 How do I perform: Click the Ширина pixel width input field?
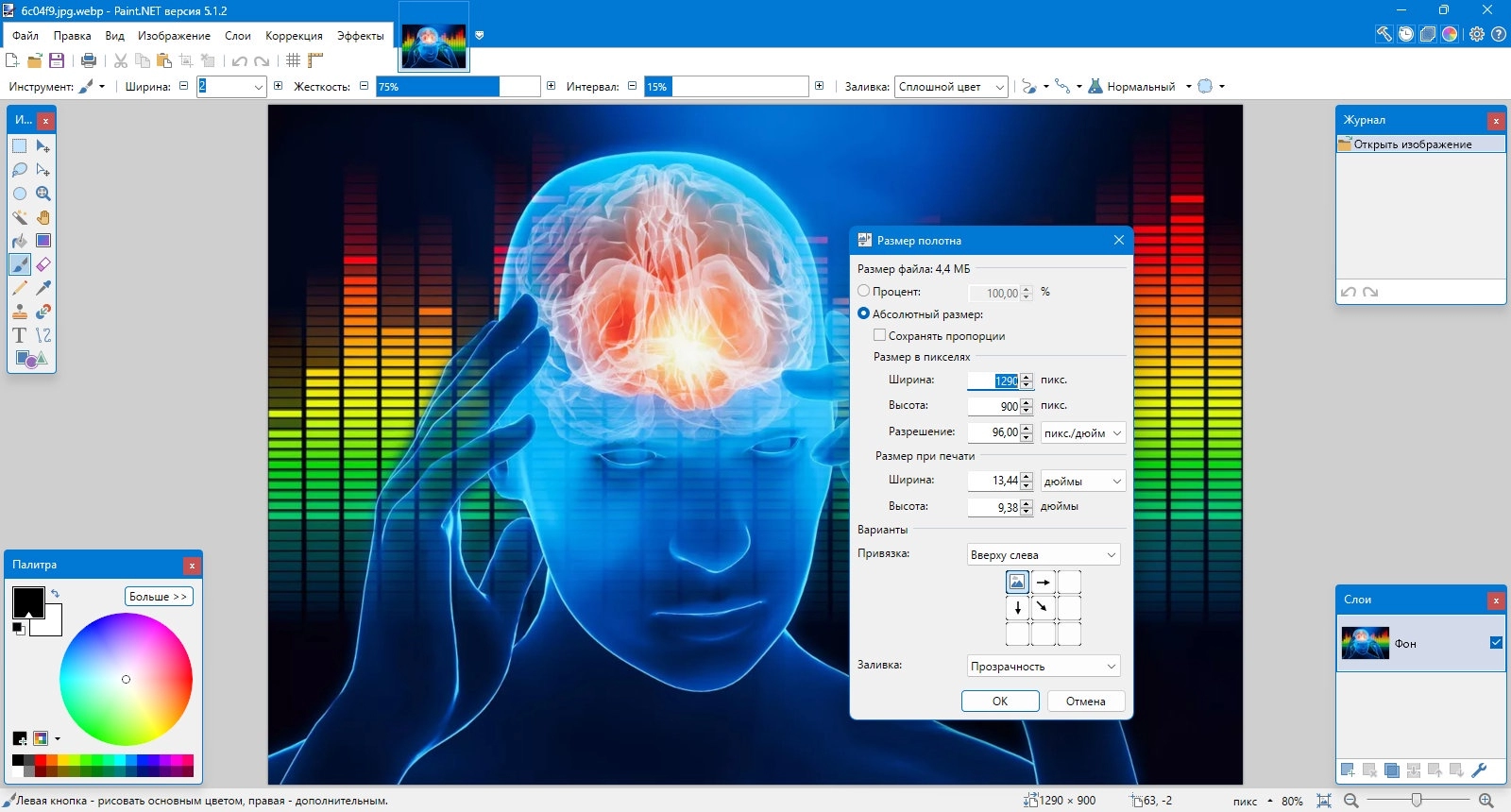993,381
